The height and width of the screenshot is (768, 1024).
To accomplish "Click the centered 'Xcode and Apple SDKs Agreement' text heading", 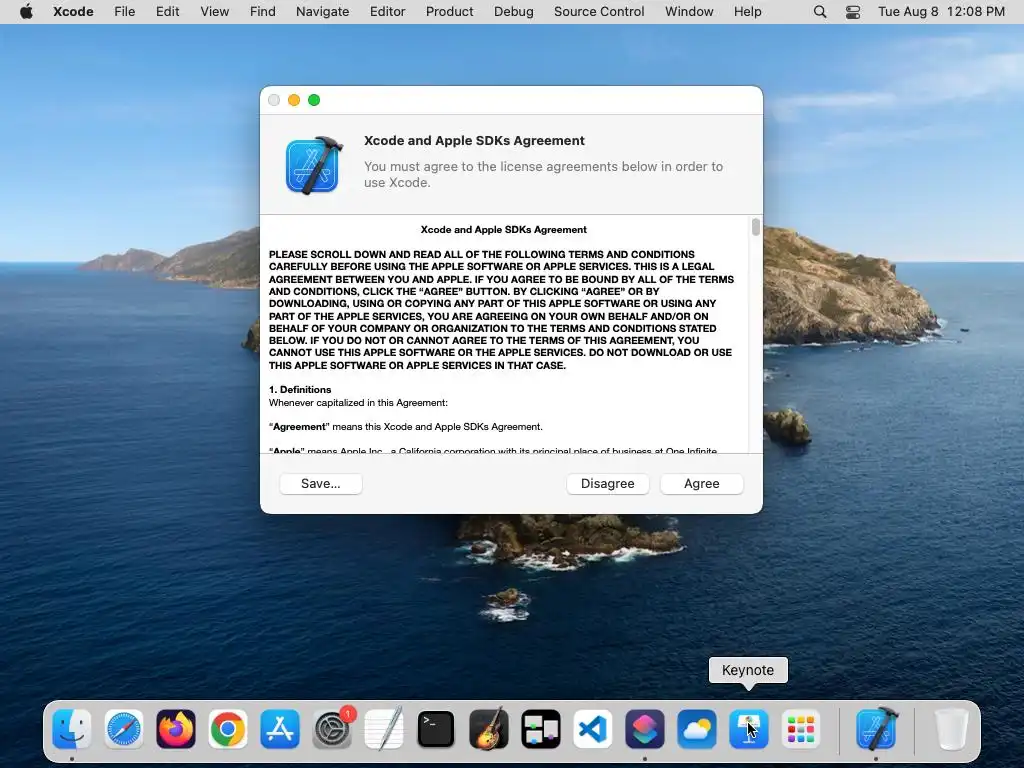I will tap(504, 229).
